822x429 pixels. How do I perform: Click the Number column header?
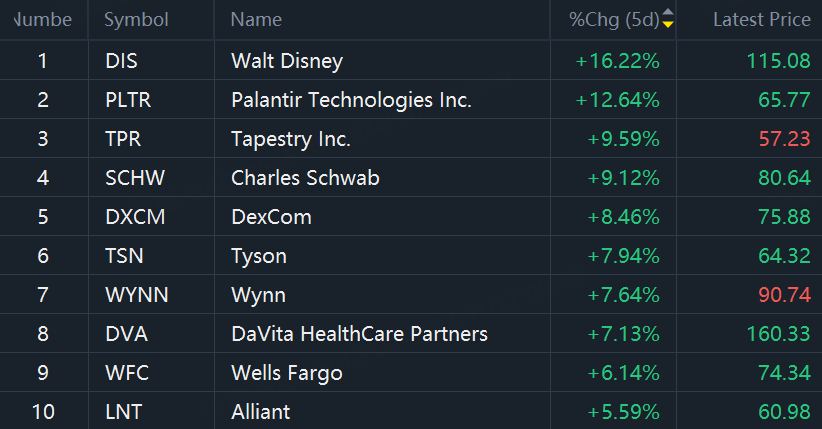coord(42,20)
